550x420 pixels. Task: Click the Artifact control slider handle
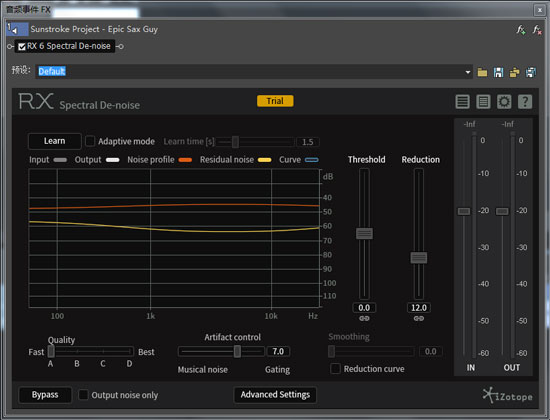[x=237, y=351]
